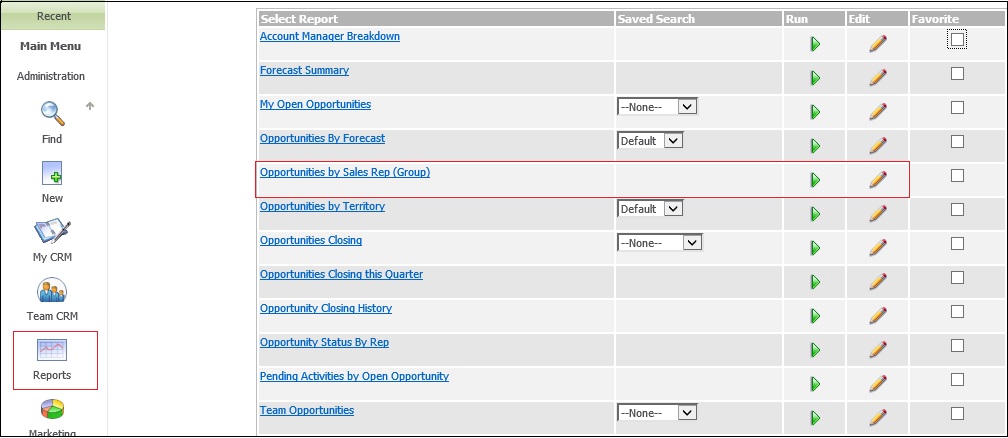The image size is (1008, 438).
Task: Mark Opportunity Closing History as favorite
Action: pyautogui.click(x=957, y=312)
